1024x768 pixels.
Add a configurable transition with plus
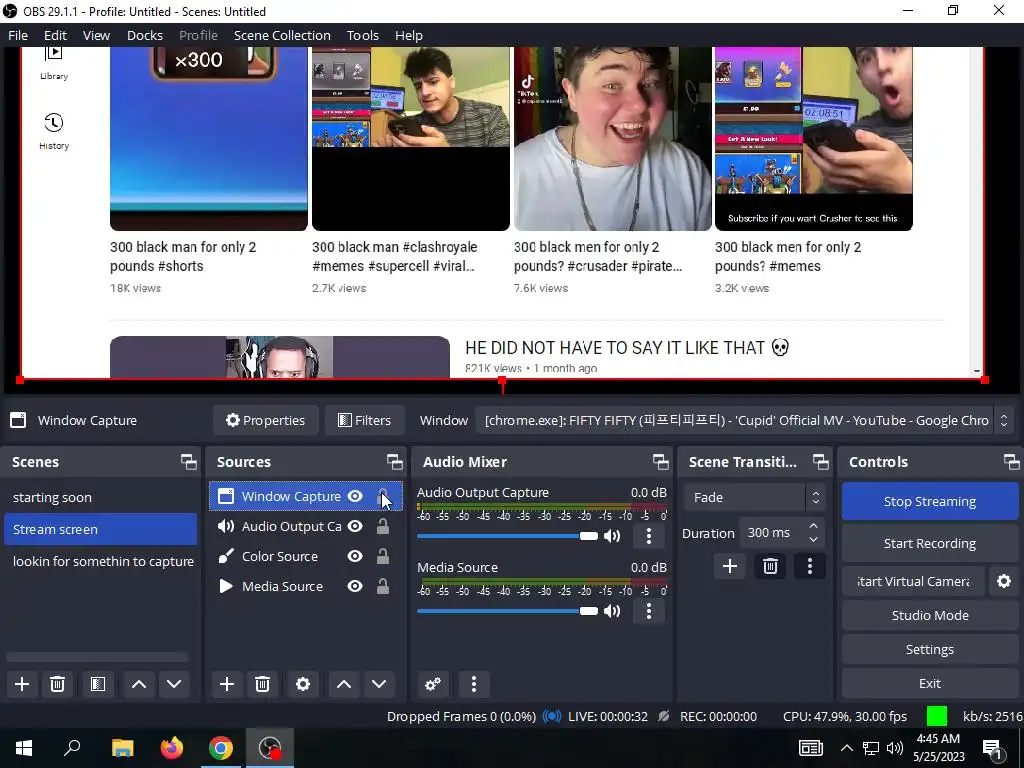(x=729, y=566)
